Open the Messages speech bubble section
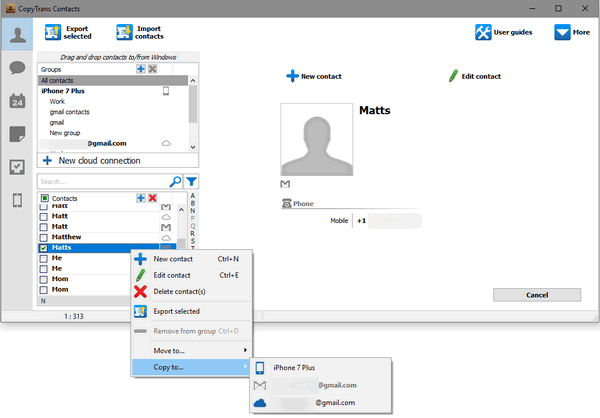This screenshot has height=418, width=600. 17,68
